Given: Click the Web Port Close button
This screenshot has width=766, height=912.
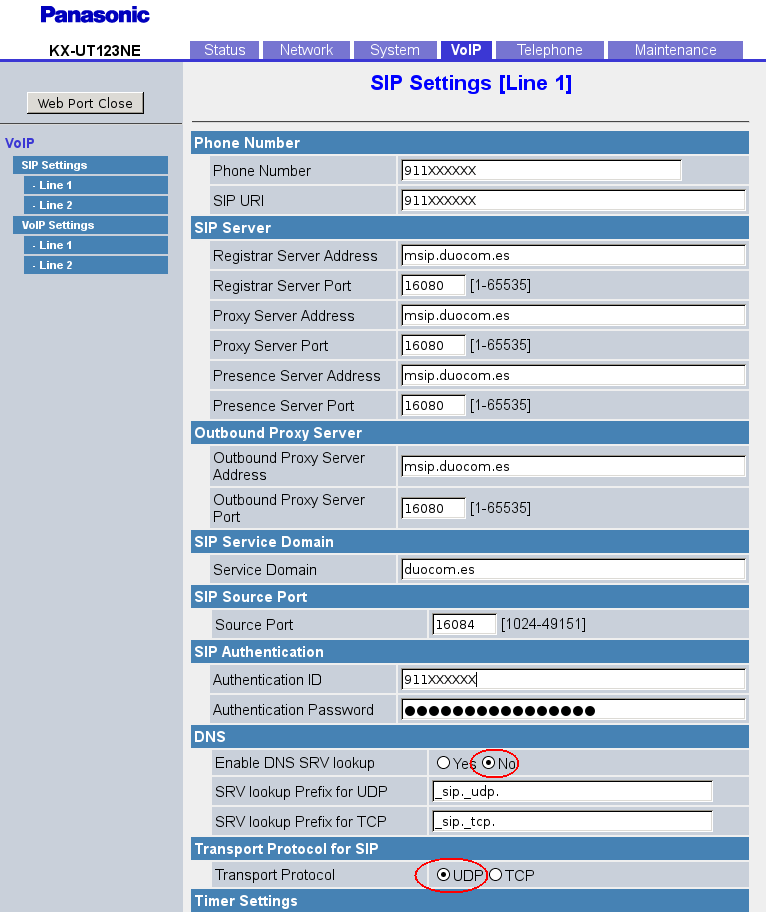Looking at the screenshot, I should tap(85, 103).
